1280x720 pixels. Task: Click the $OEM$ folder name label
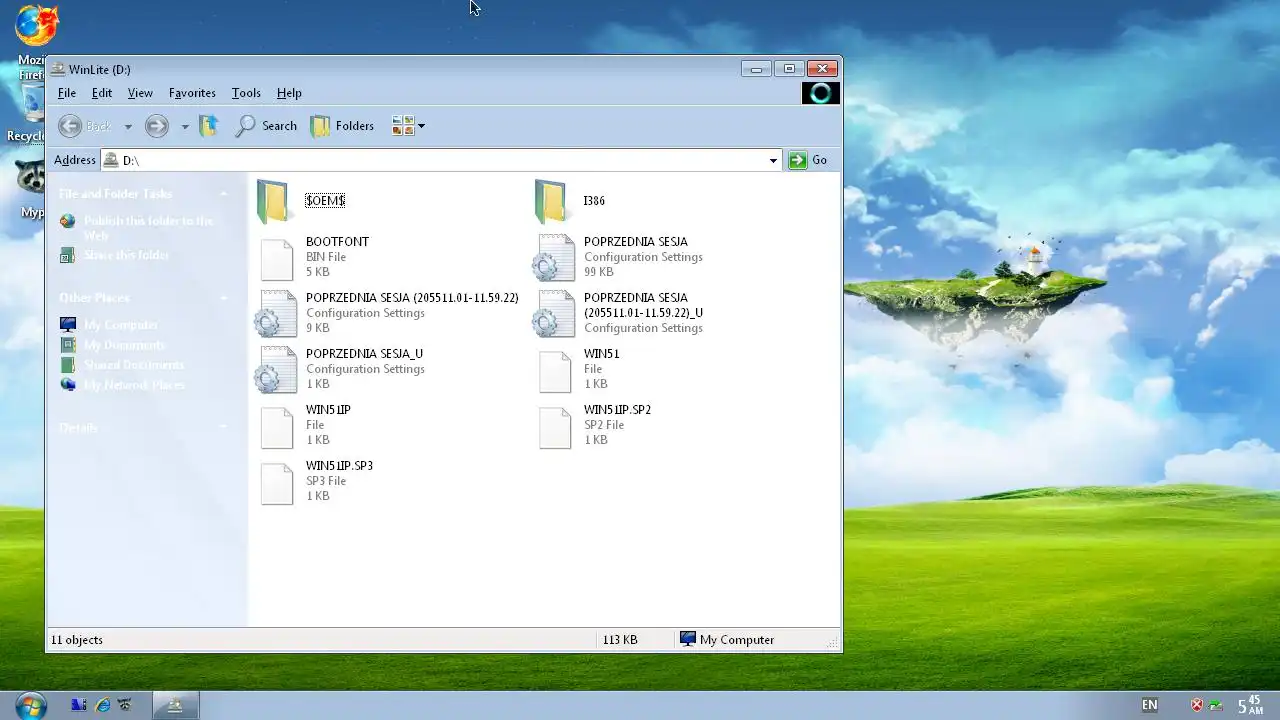325,201
